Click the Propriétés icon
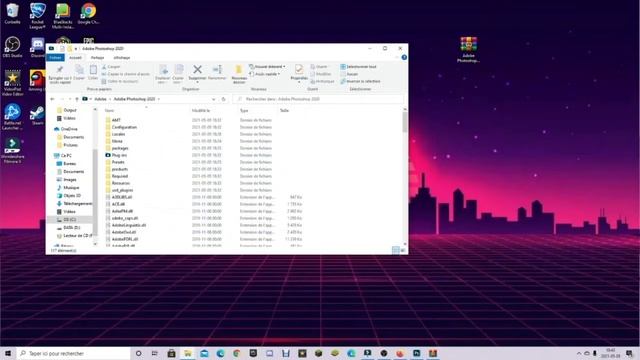 [299, 69]
